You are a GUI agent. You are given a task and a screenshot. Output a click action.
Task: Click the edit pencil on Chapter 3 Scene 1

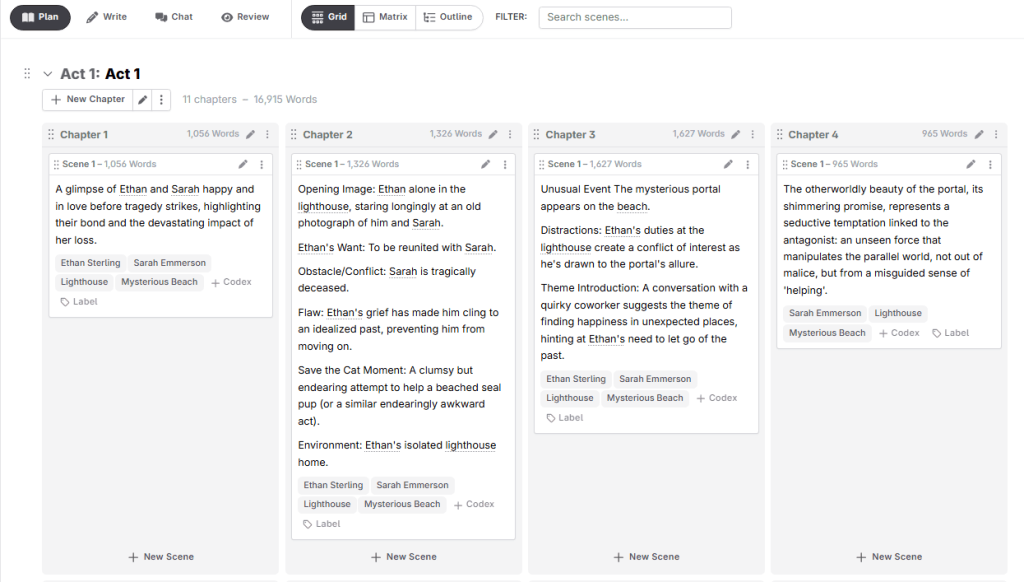[x=728, y=164]
